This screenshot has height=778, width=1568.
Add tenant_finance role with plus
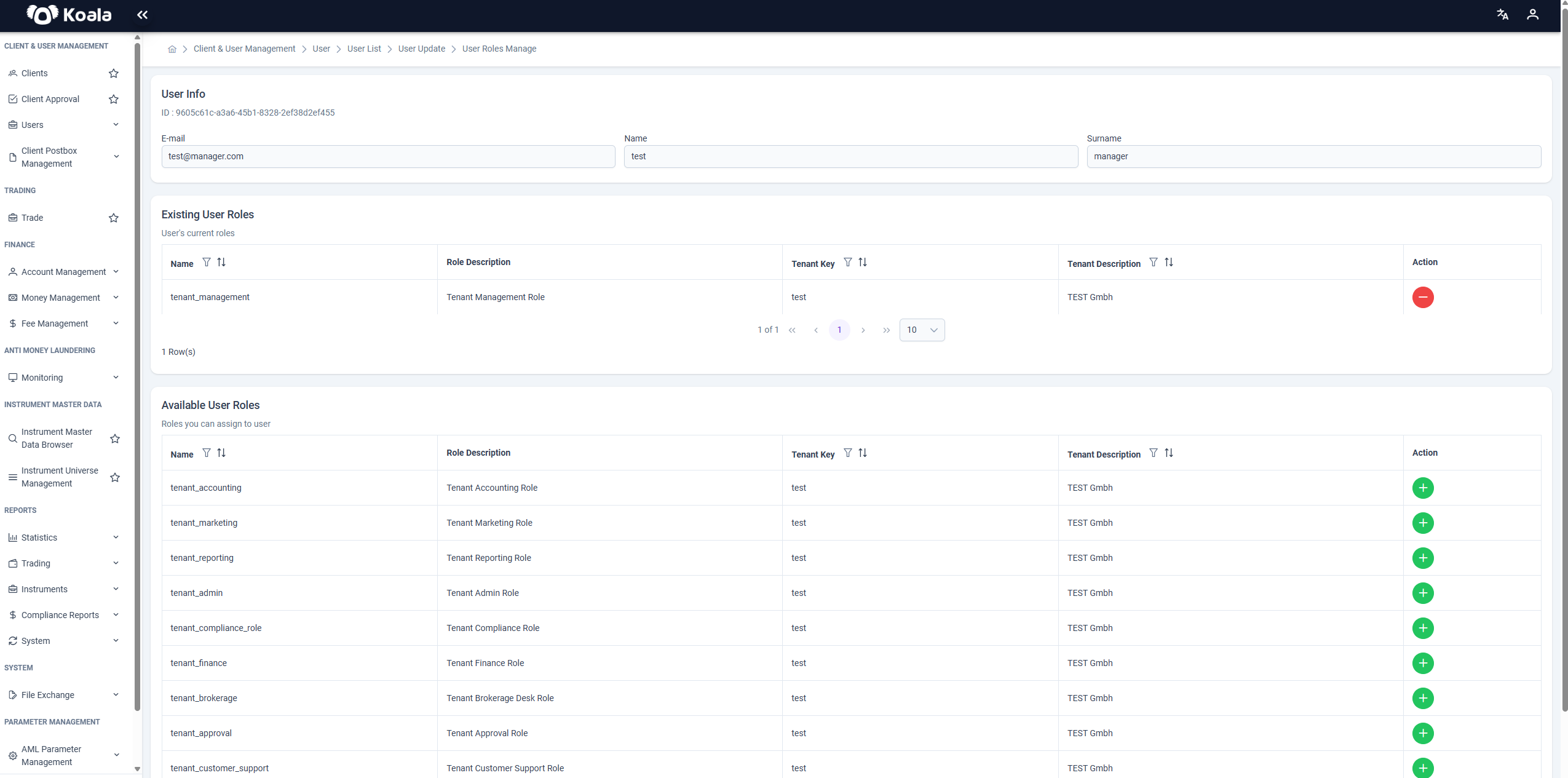click(x=1423, y=663)
